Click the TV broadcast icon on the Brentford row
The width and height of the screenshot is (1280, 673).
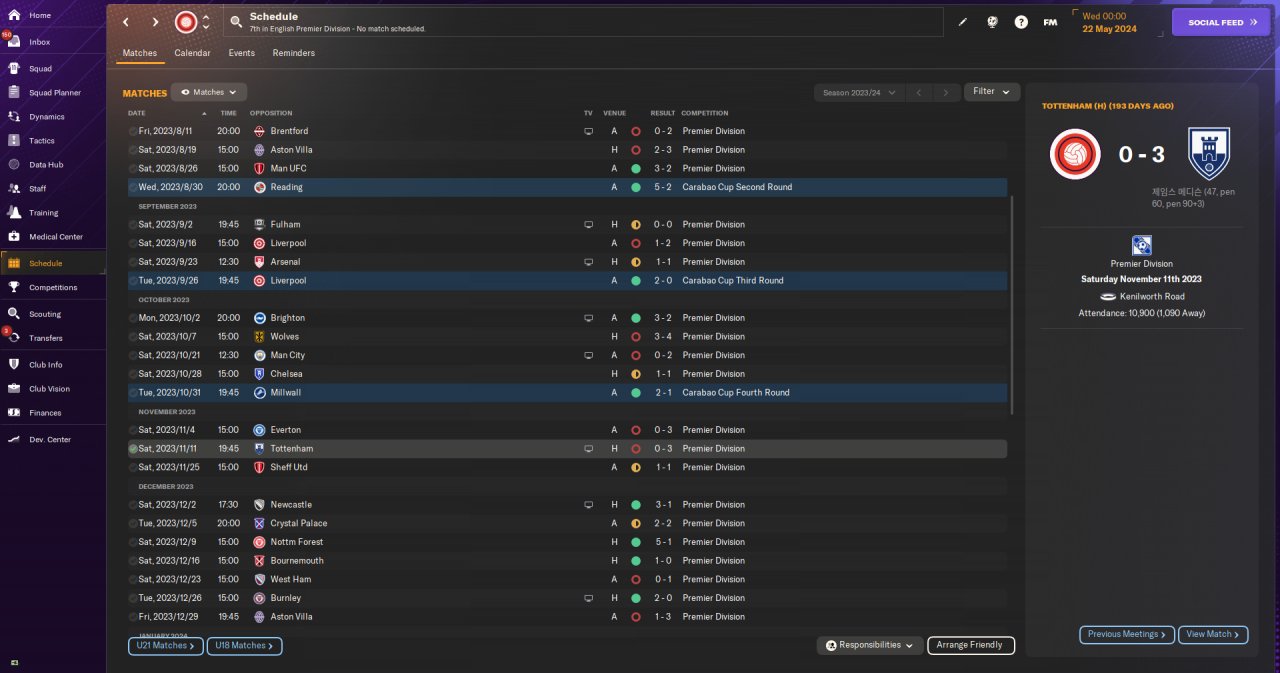pyautogui.click(x=589, y=131)
